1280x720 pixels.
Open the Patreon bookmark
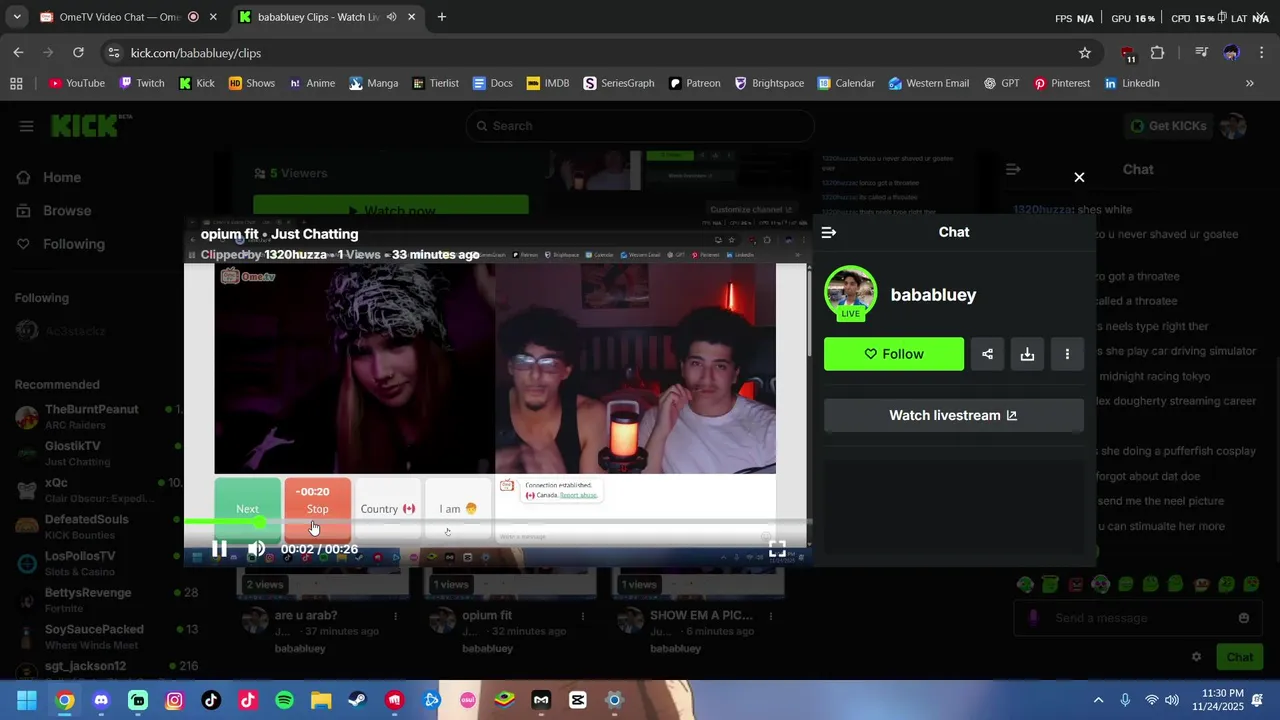pyautogui.click(x=695, y=84)
